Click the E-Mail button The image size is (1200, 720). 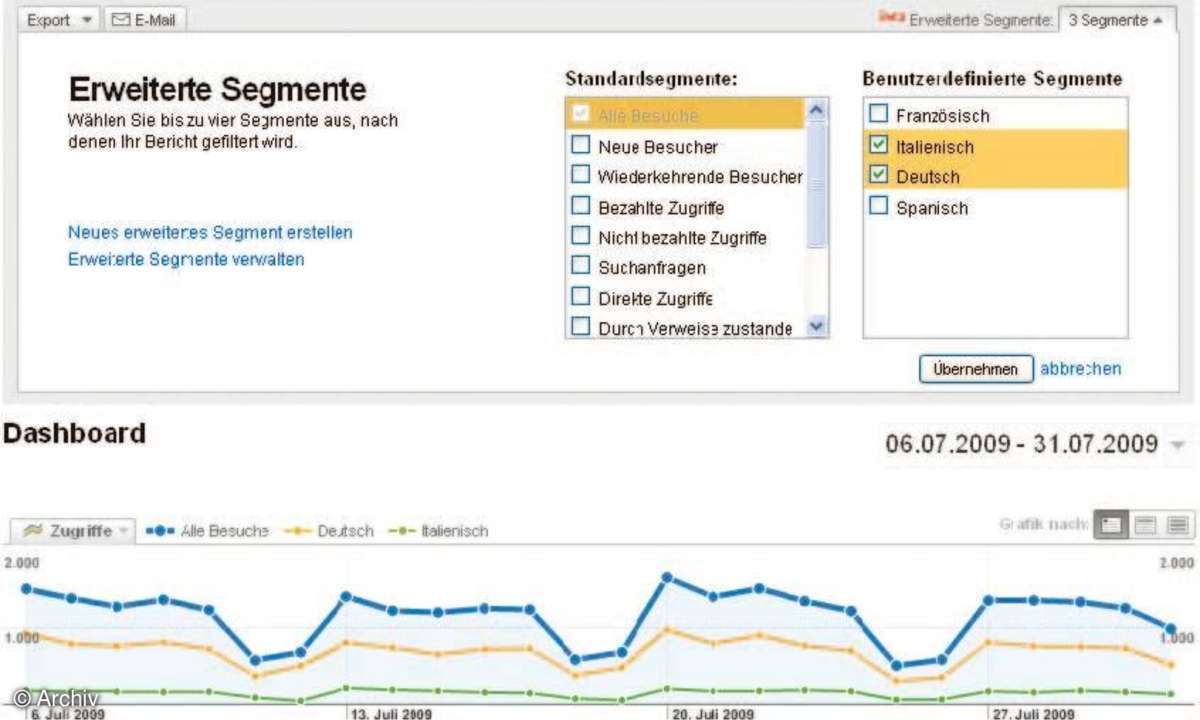pyautogui.click(x=144, y=20)
